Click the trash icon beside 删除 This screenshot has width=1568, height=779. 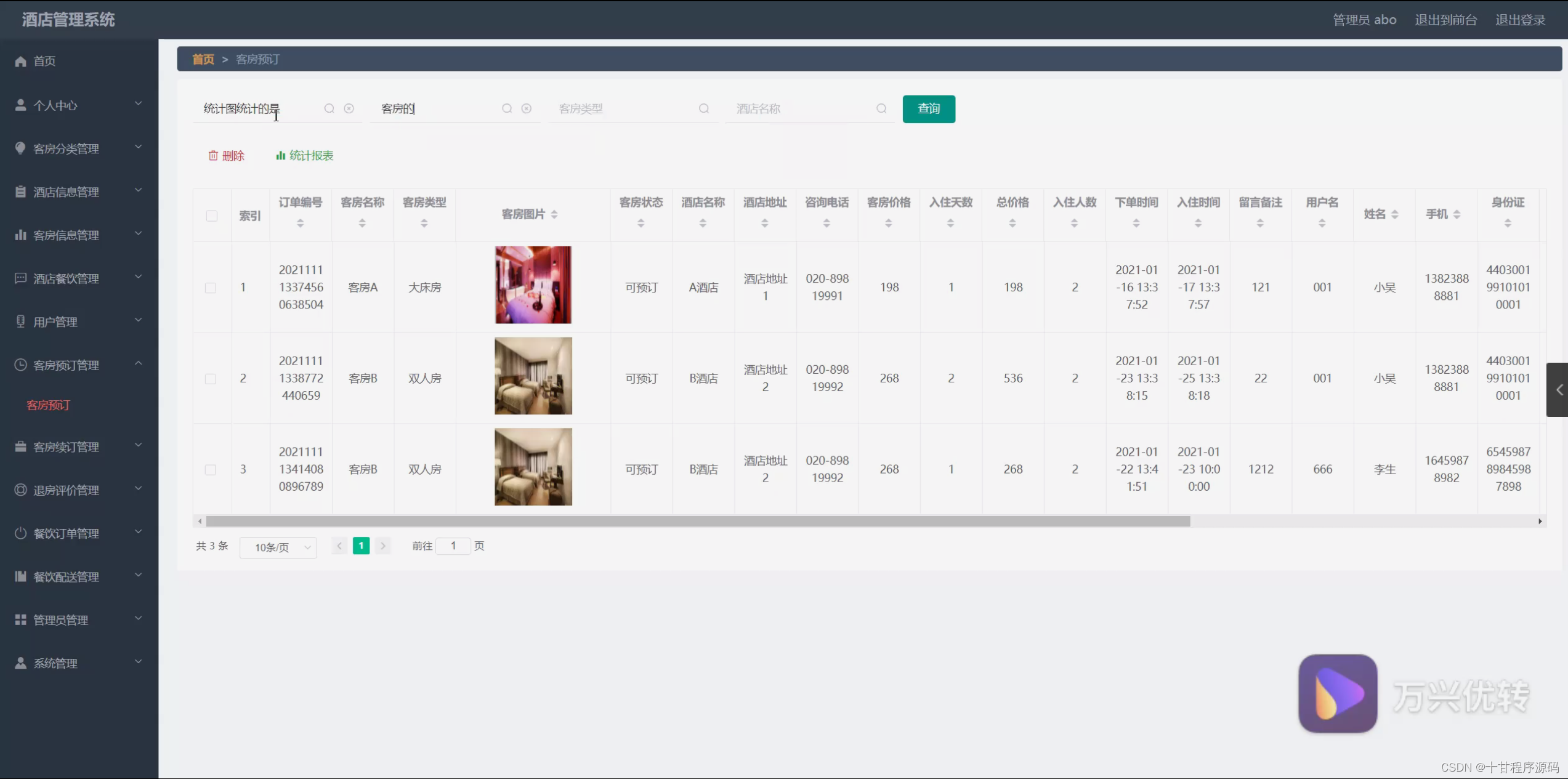[x=213, y=156]
